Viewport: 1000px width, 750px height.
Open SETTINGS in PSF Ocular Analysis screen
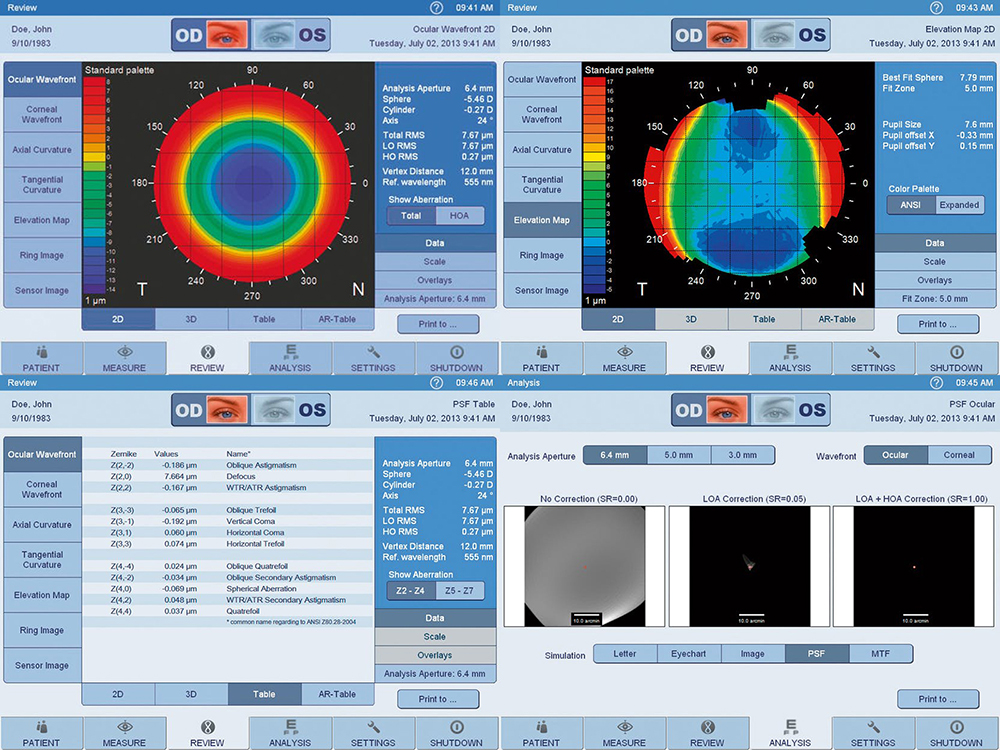tap(873, 733)
